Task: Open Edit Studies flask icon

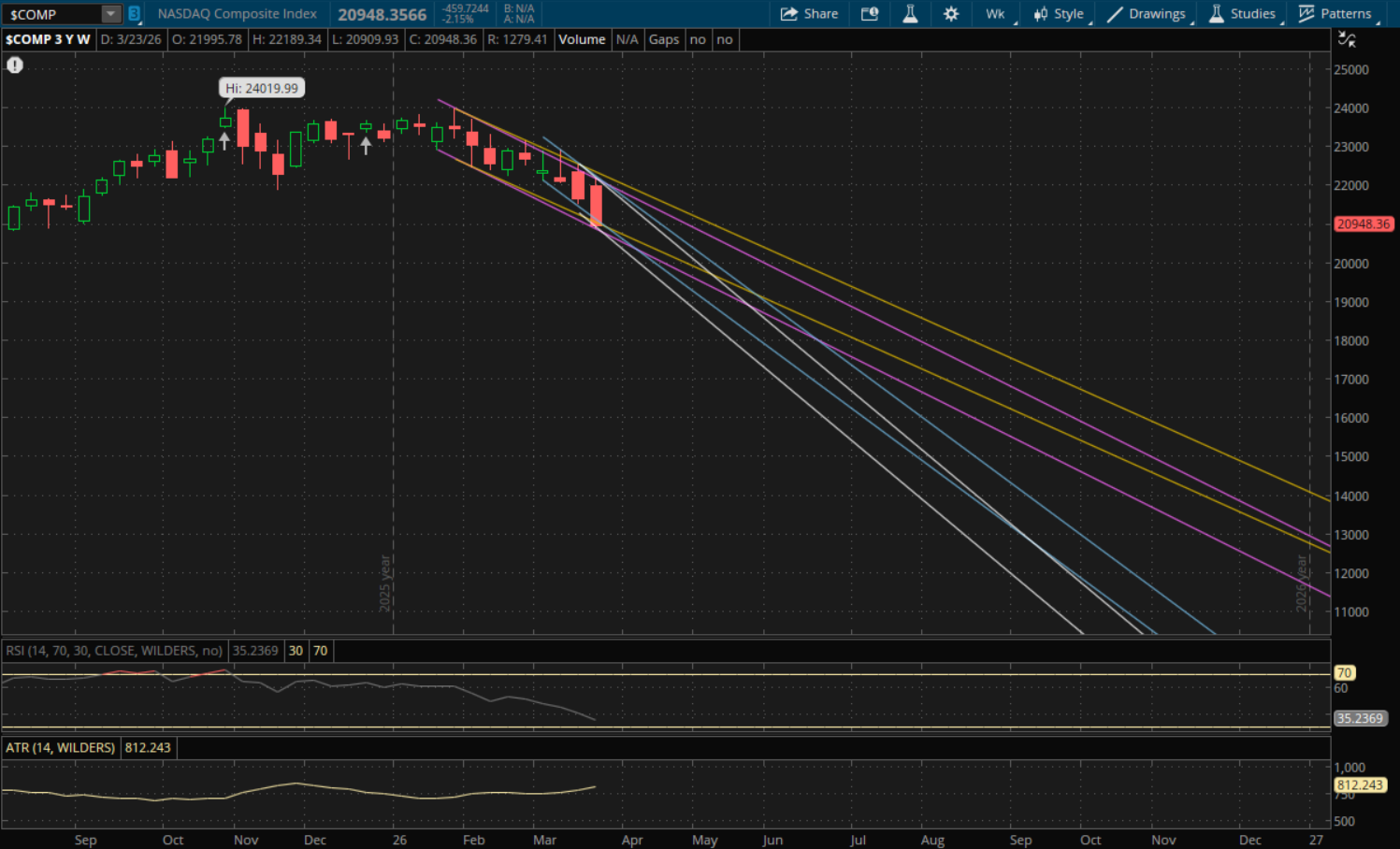Action: pyautogui.click(x=909, y=14)
